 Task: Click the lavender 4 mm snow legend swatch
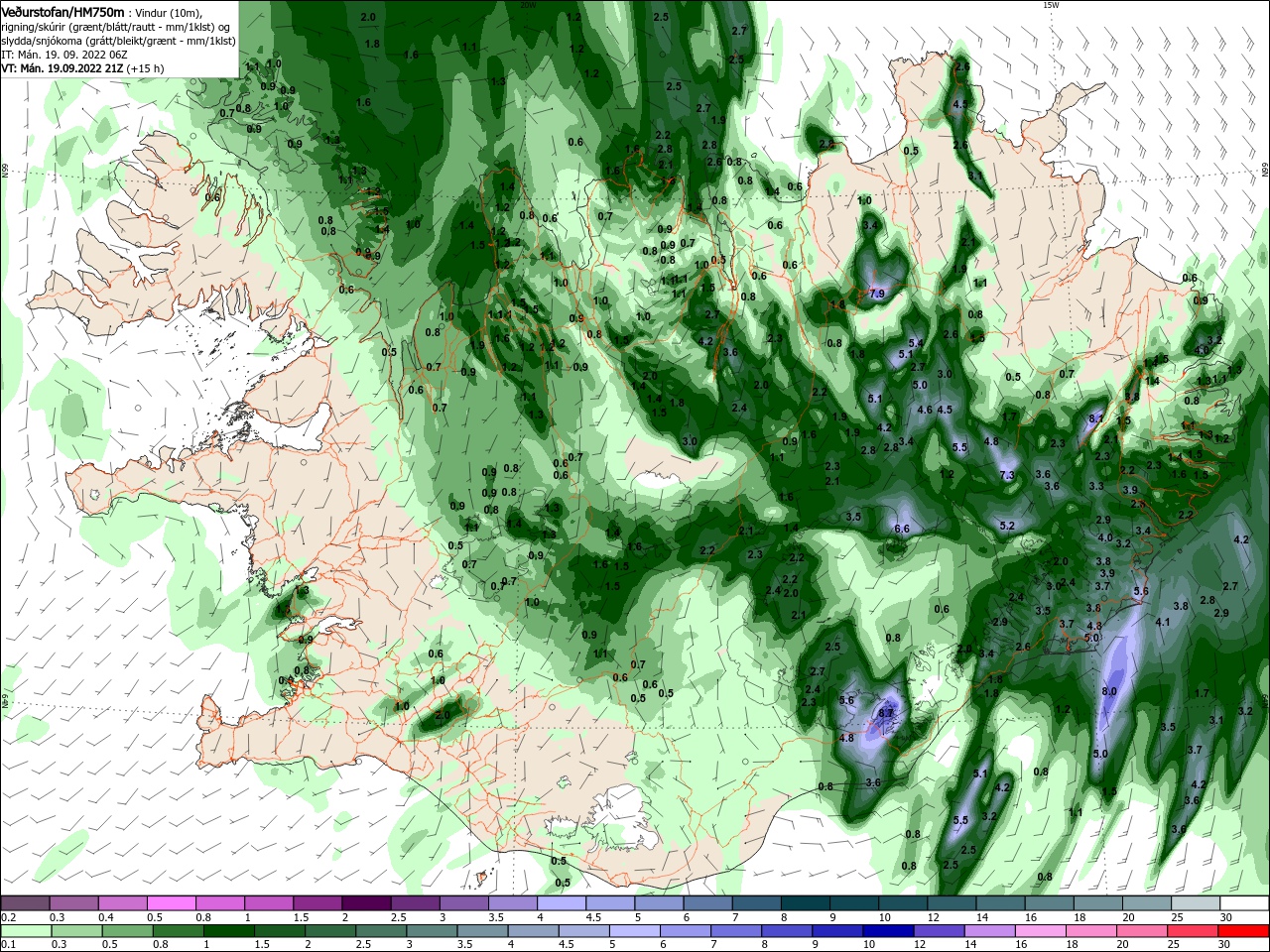coord(561,903)
